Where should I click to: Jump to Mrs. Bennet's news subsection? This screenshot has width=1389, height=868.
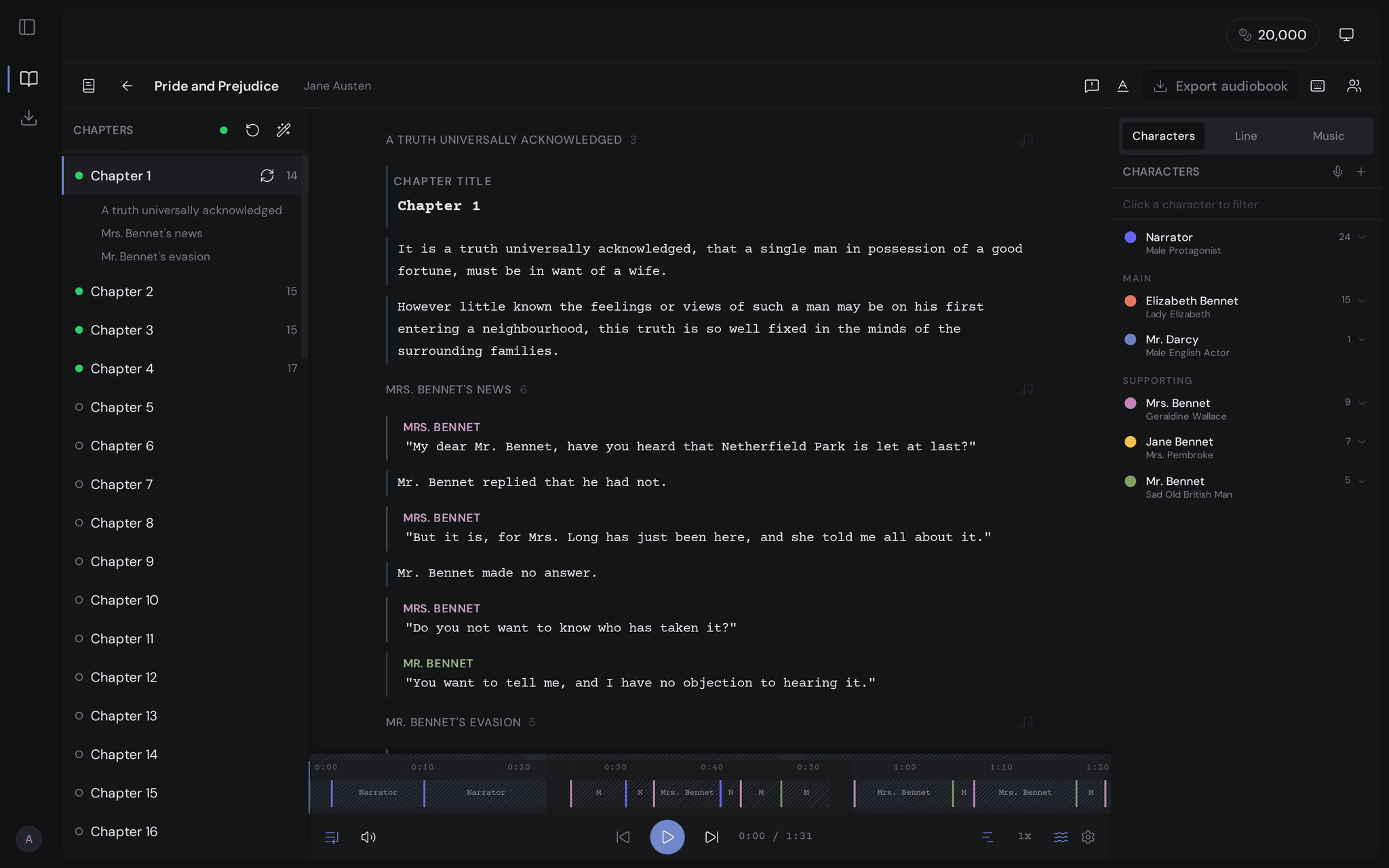click(151, 233)
